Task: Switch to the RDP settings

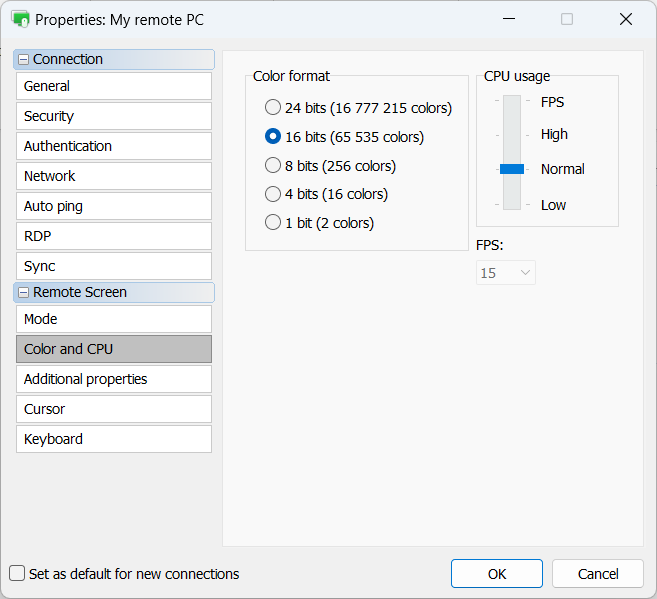Action: (113, 236)
